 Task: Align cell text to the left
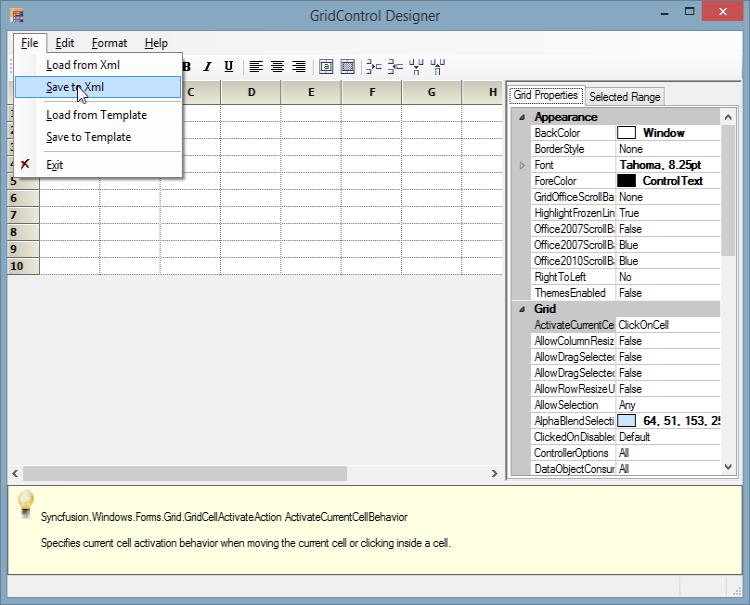pyautogui.click(x=256, y=66)
